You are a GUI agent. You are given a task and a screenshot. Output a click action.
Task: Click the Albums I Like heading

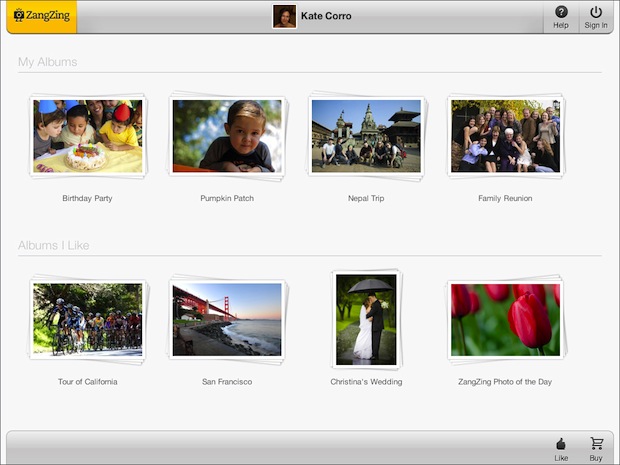(54, 245)
